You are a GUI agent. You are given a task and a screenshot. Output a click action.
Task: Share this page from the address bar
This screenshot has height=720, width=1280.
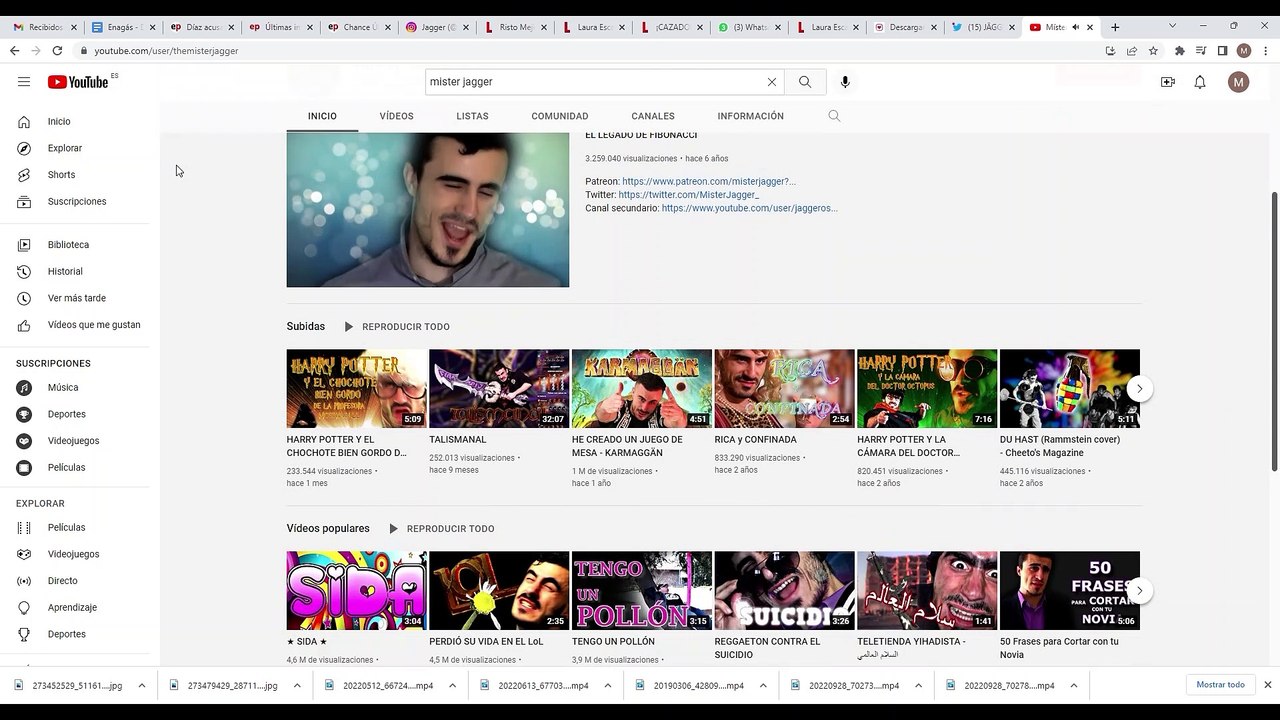tap(1132, 51)
